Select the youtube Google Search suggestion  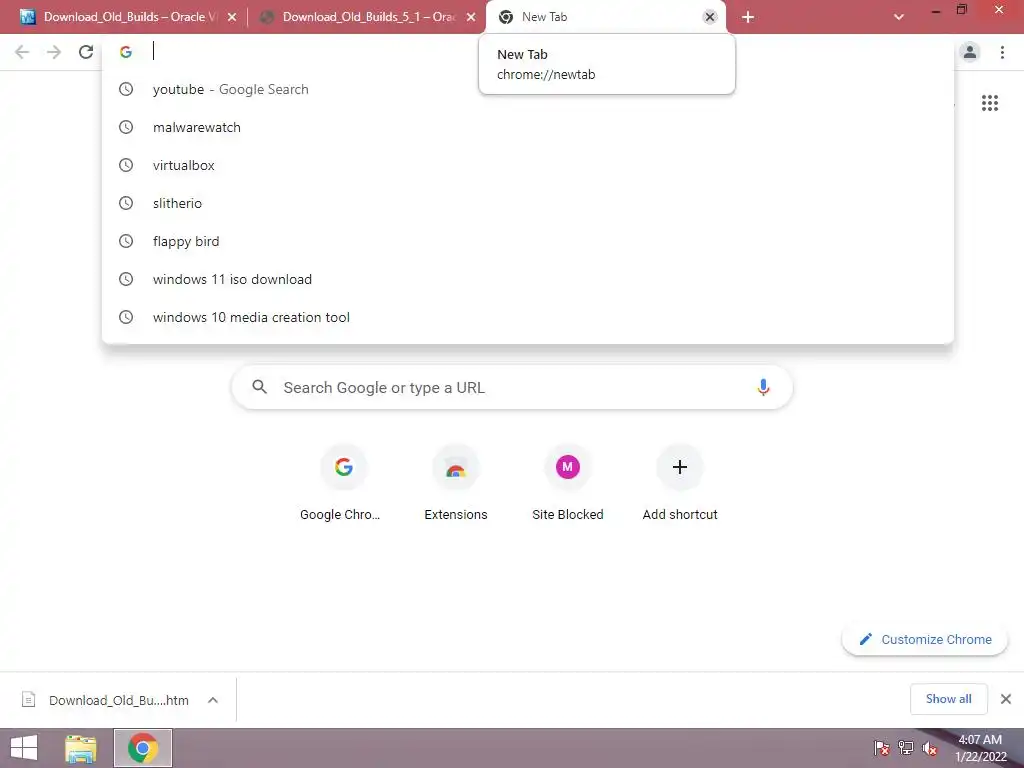click(528, 89)
